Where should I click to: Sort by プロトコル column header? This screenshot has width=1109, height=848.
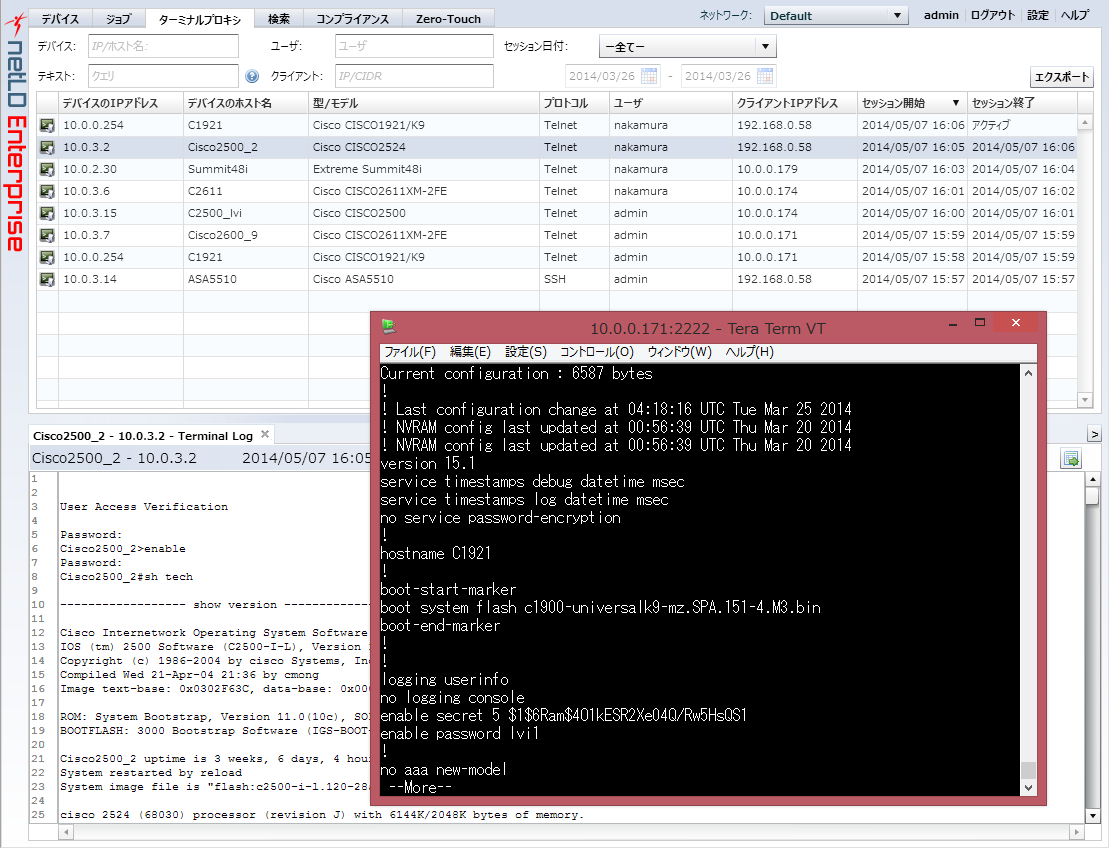click(x=574, y=103)
